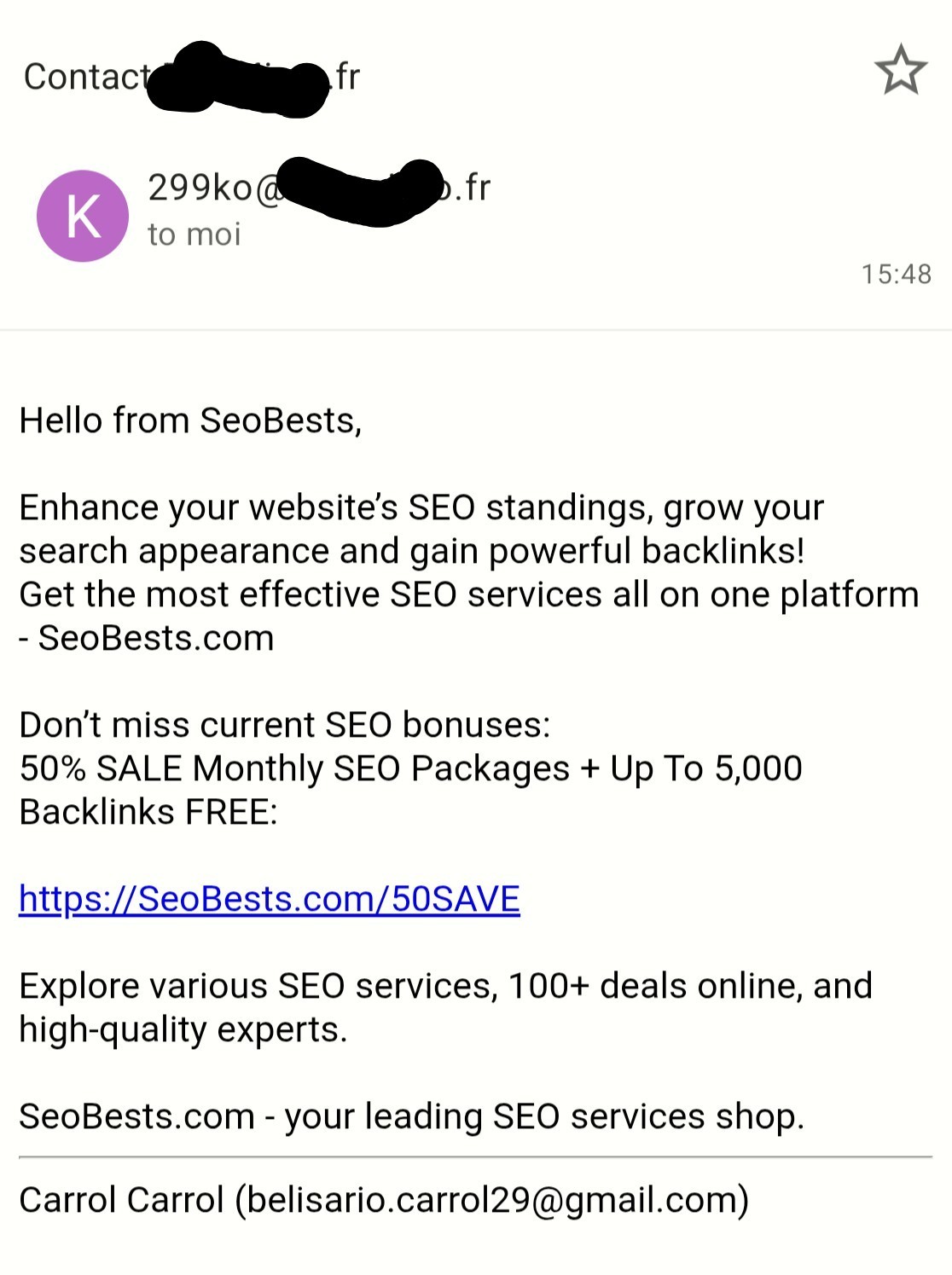Tap the 'Enhance your website's SEO standings' line
Screen dimensions: 952x1275
[x=421, y=507]
